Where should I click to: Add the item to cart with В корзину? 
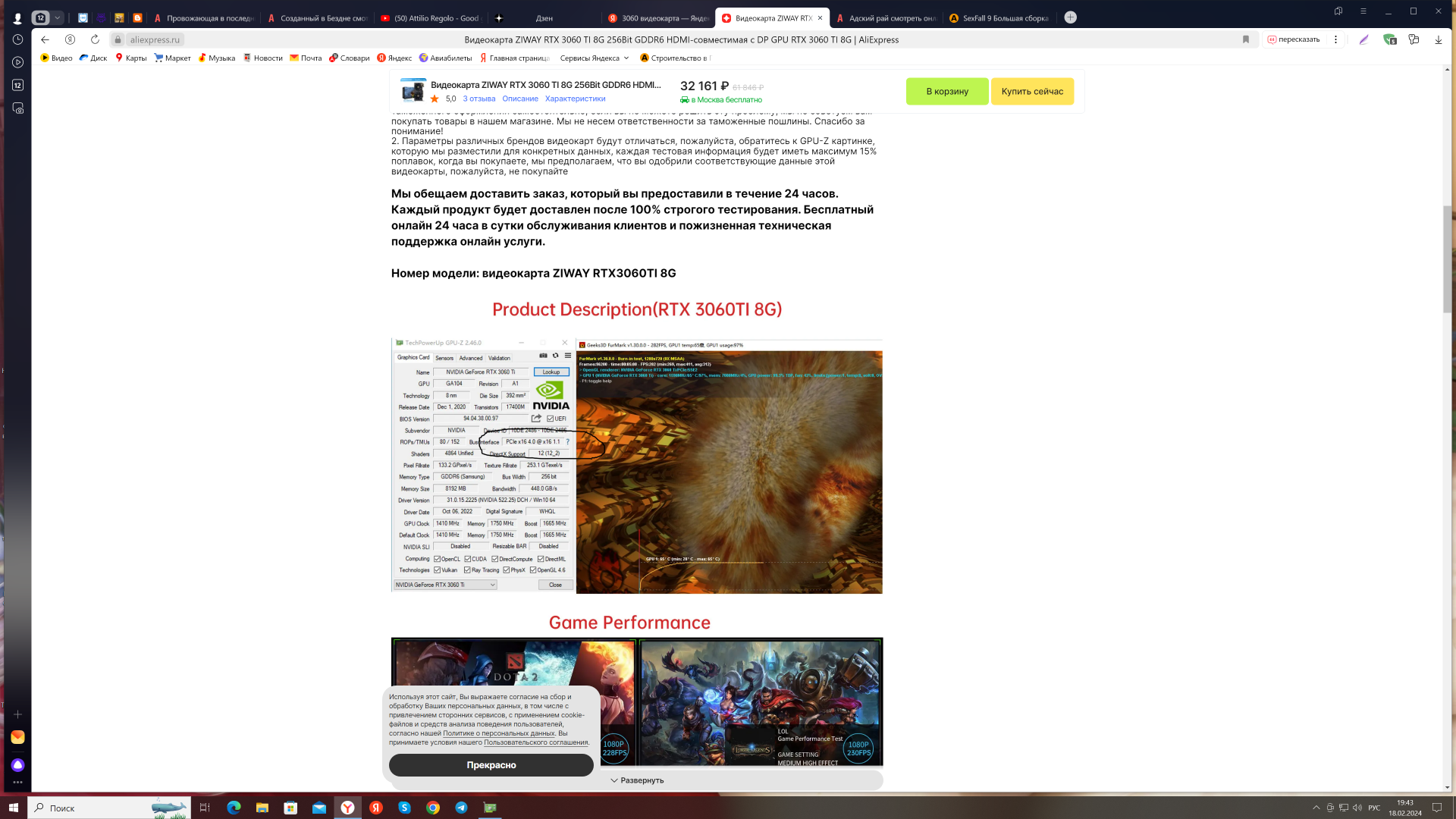(946, 92)
